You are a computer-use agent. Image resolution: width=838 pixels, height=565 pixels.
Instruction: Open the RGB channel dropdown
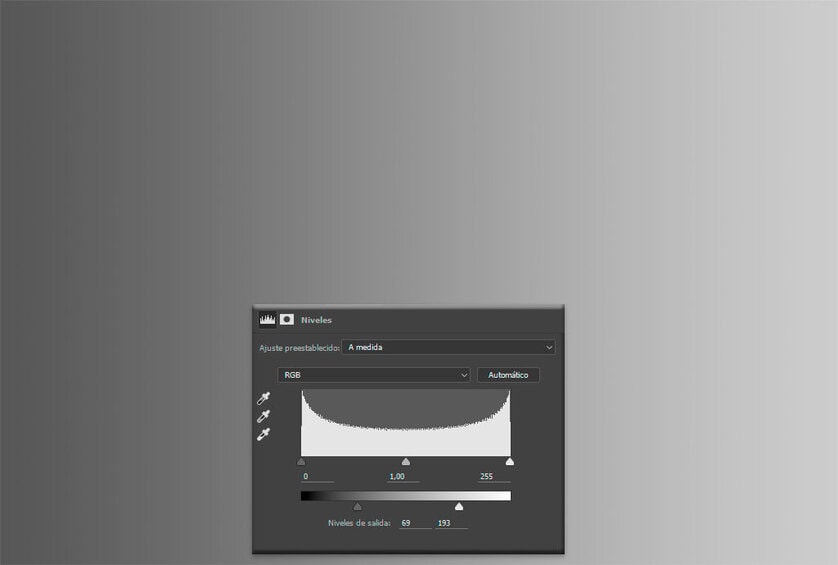pos(374,375)
